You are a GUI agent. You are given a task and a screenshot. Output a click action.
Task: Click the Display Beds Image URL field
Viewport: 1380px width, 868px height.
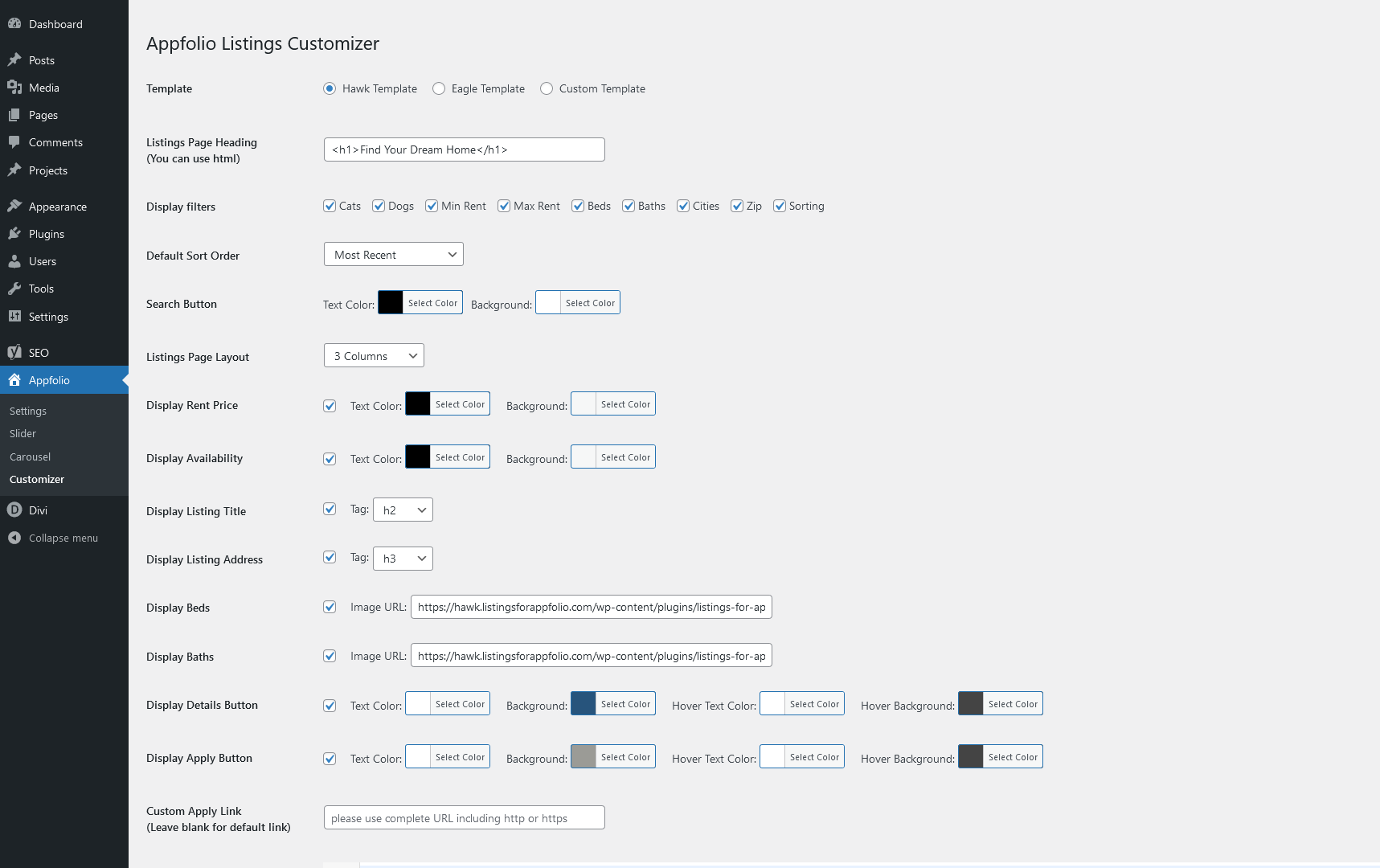tap(592, 607)
